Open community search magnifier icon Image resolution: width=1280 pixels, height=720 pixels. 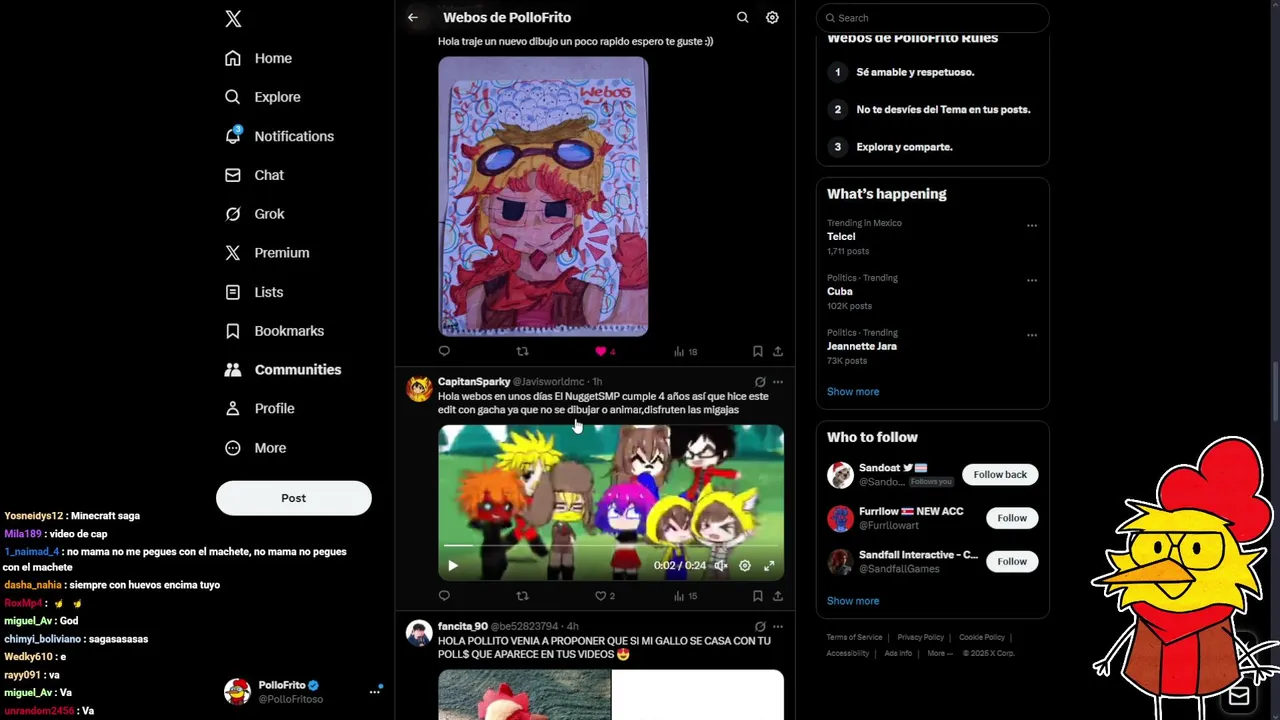[742, 17]
